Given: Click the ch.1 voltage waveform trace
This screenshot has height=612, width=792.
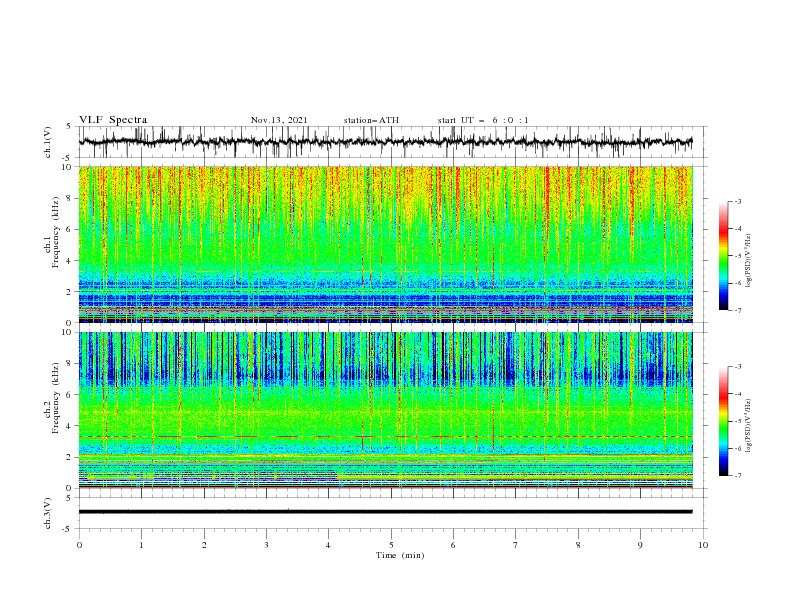Looking at the screenshot, I should (x=386, y=142).
